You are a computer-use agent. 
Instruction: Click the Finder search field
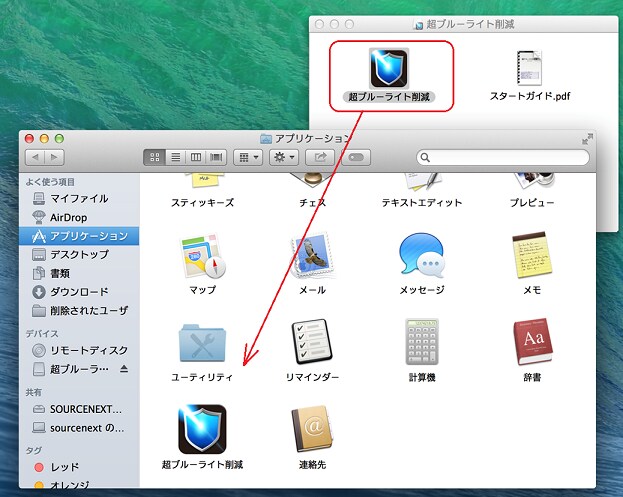click(503, 157)
